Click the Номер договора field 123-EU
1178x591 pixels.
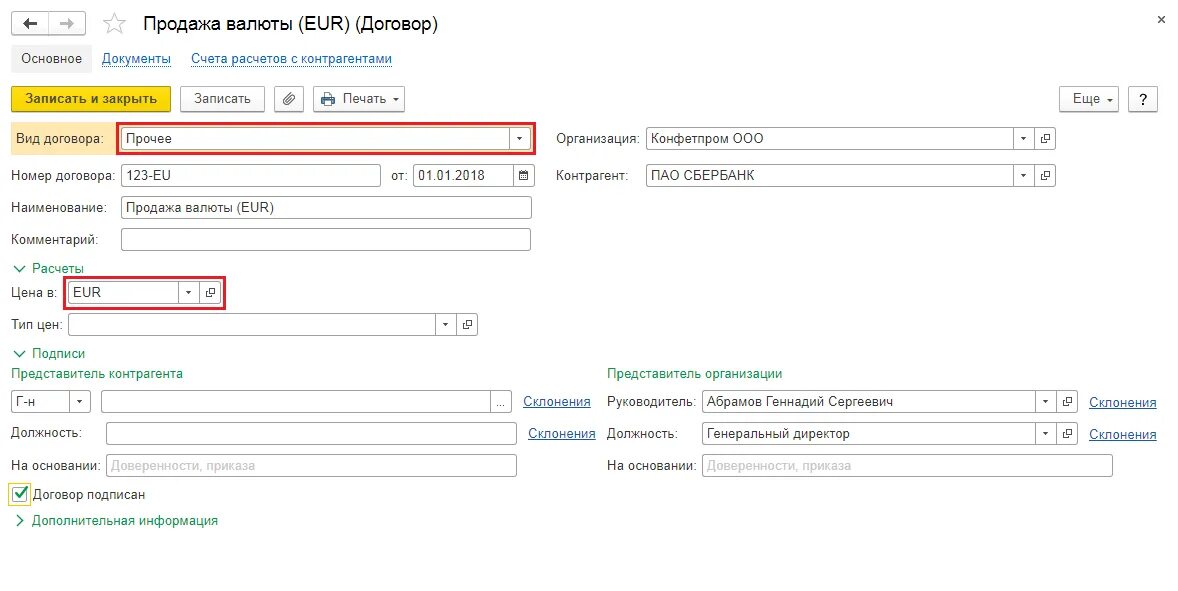pyautogui.click(x=251, y=176)
